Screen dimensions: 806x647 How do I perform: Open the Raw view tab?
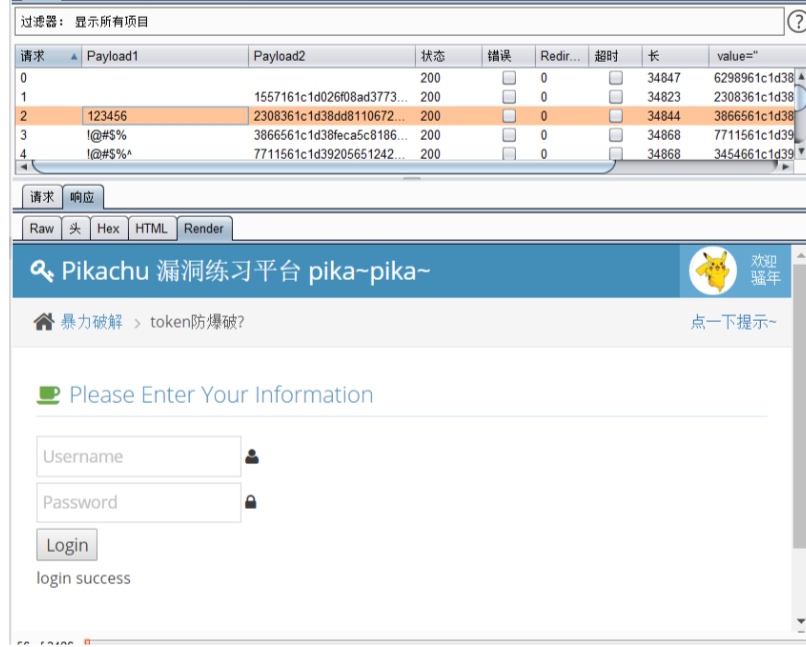[42, 228]
